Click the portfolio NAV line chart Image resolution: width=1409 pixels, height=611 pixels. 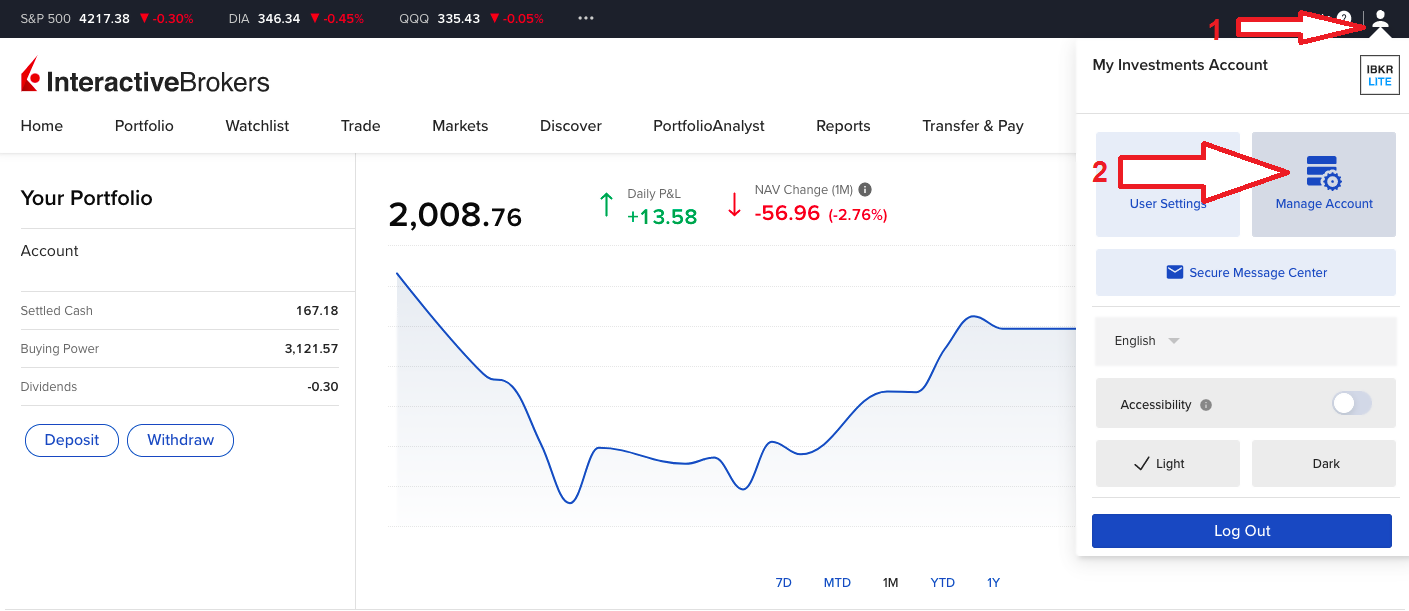pyautogui.click(x=735, y=400)
